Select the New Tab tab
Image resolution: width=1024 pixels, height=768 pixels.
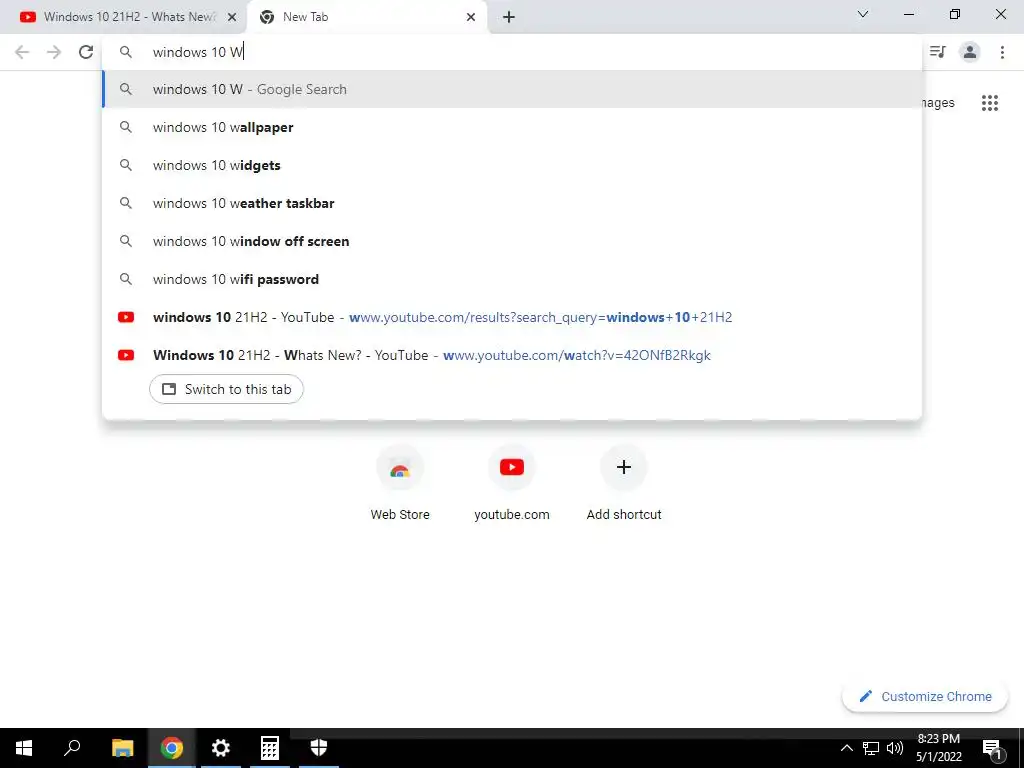point(367,18)
